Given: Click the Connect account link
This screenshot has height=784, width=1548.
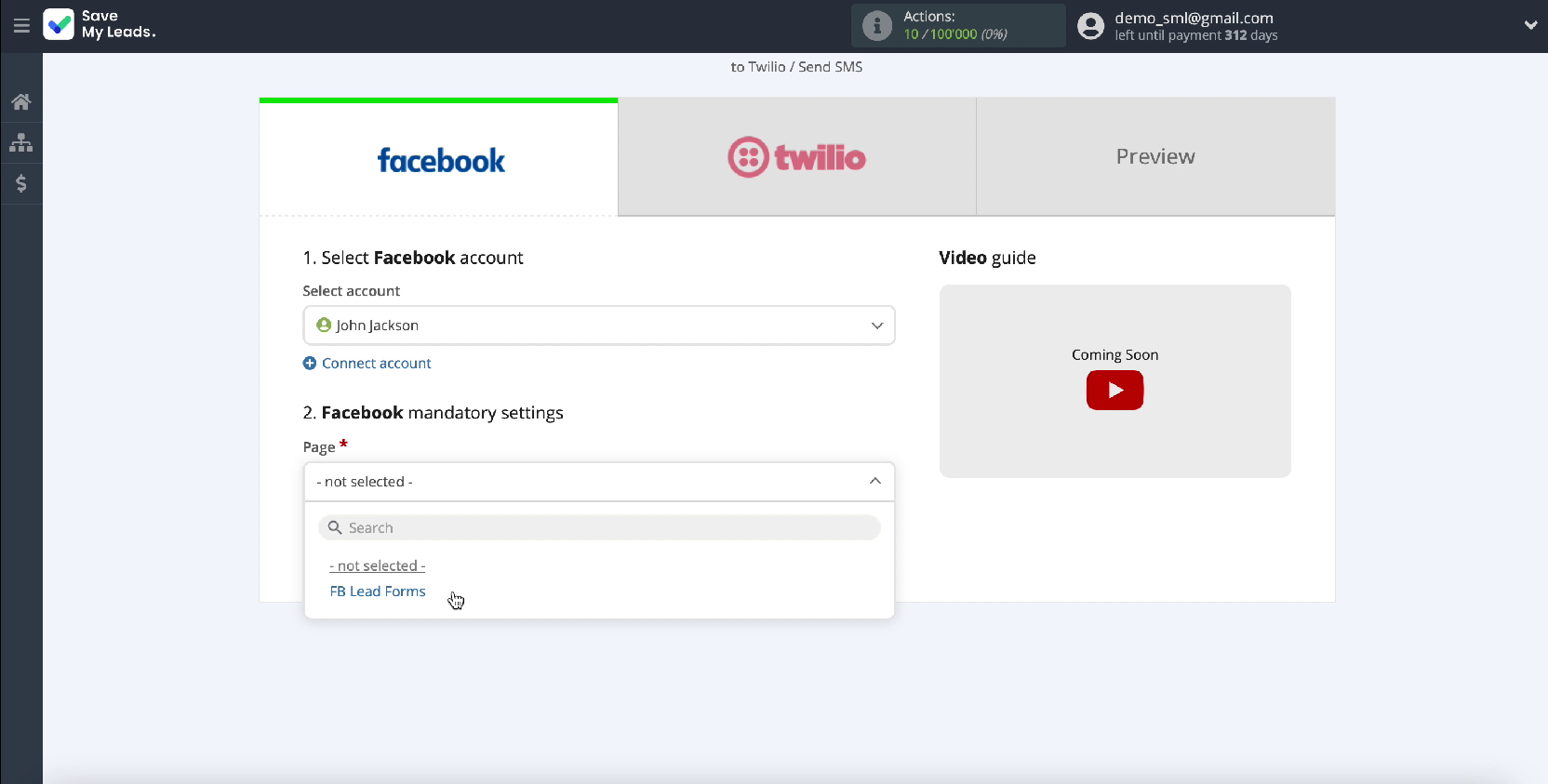Looking at the screenshot, I should (x=377, y=364).
